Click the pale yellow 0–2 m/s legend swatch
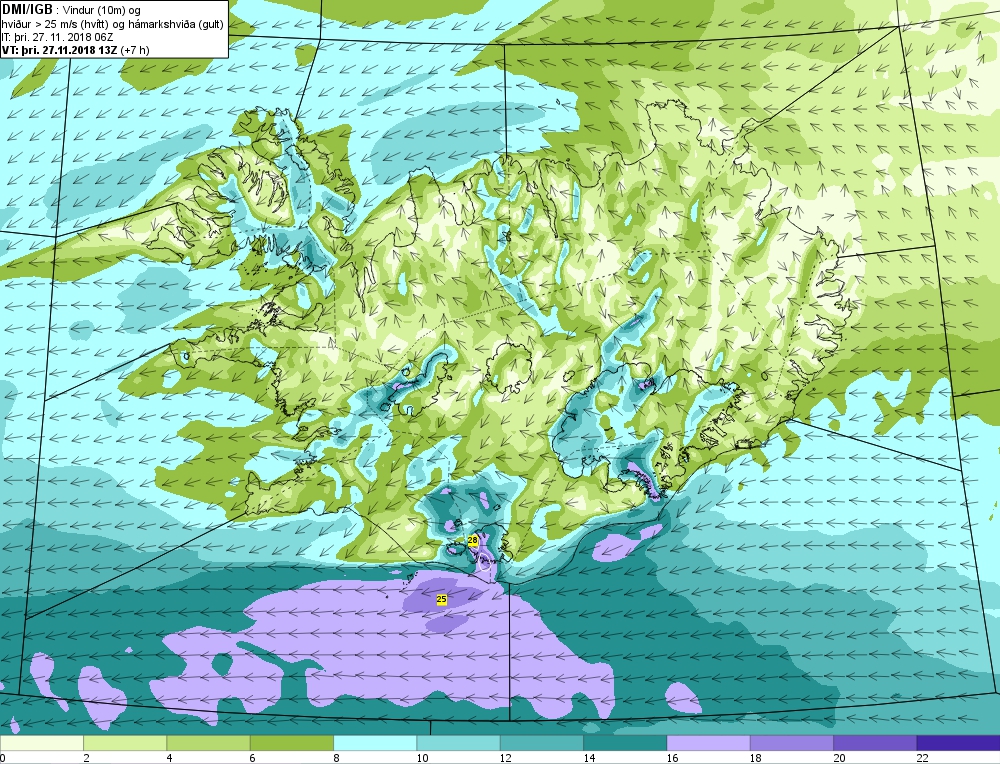The height and width of the screenshot is (764, 1000). click(x=41, y=743)
